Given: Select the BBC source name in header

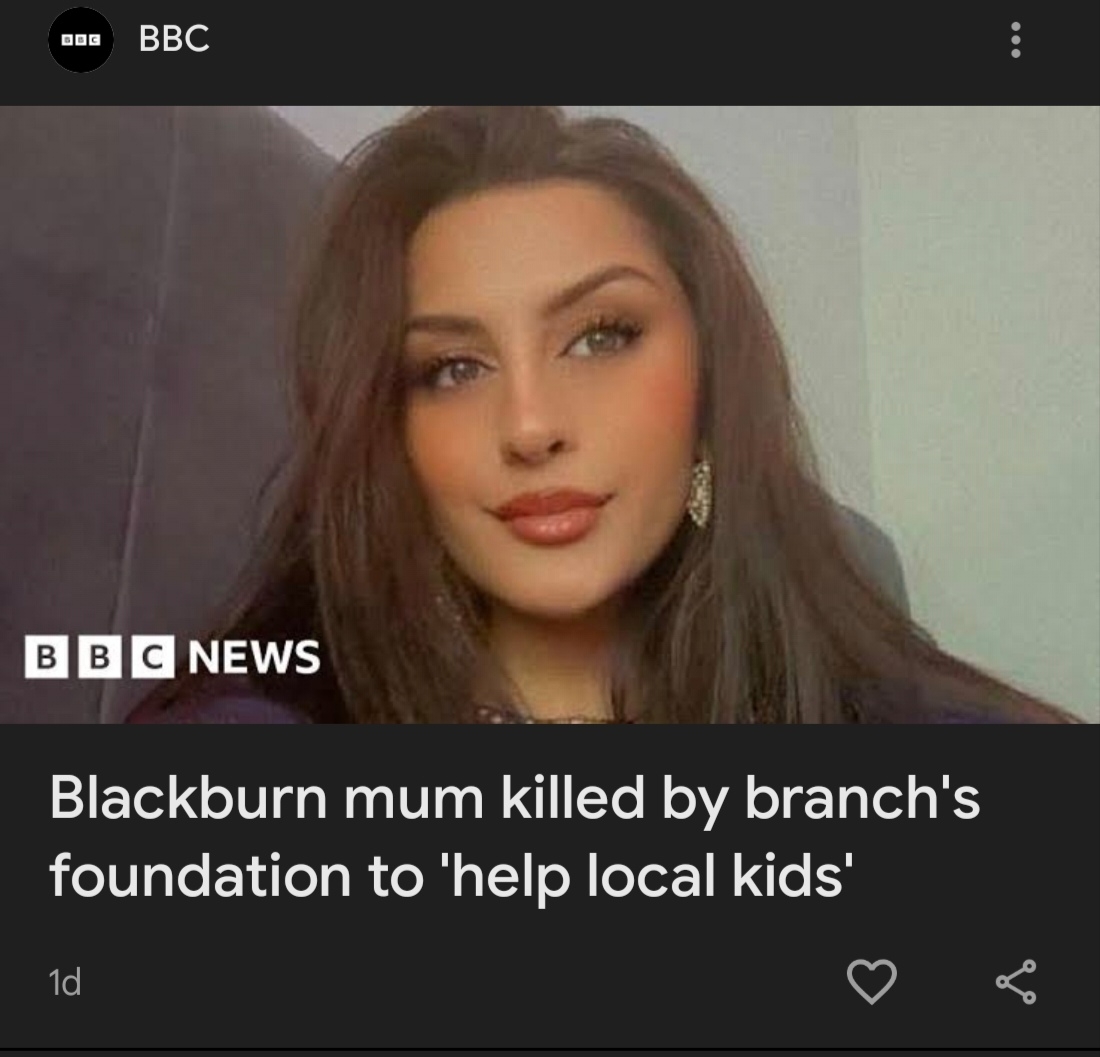Looking at the screenshot, I should coord(174,38).
